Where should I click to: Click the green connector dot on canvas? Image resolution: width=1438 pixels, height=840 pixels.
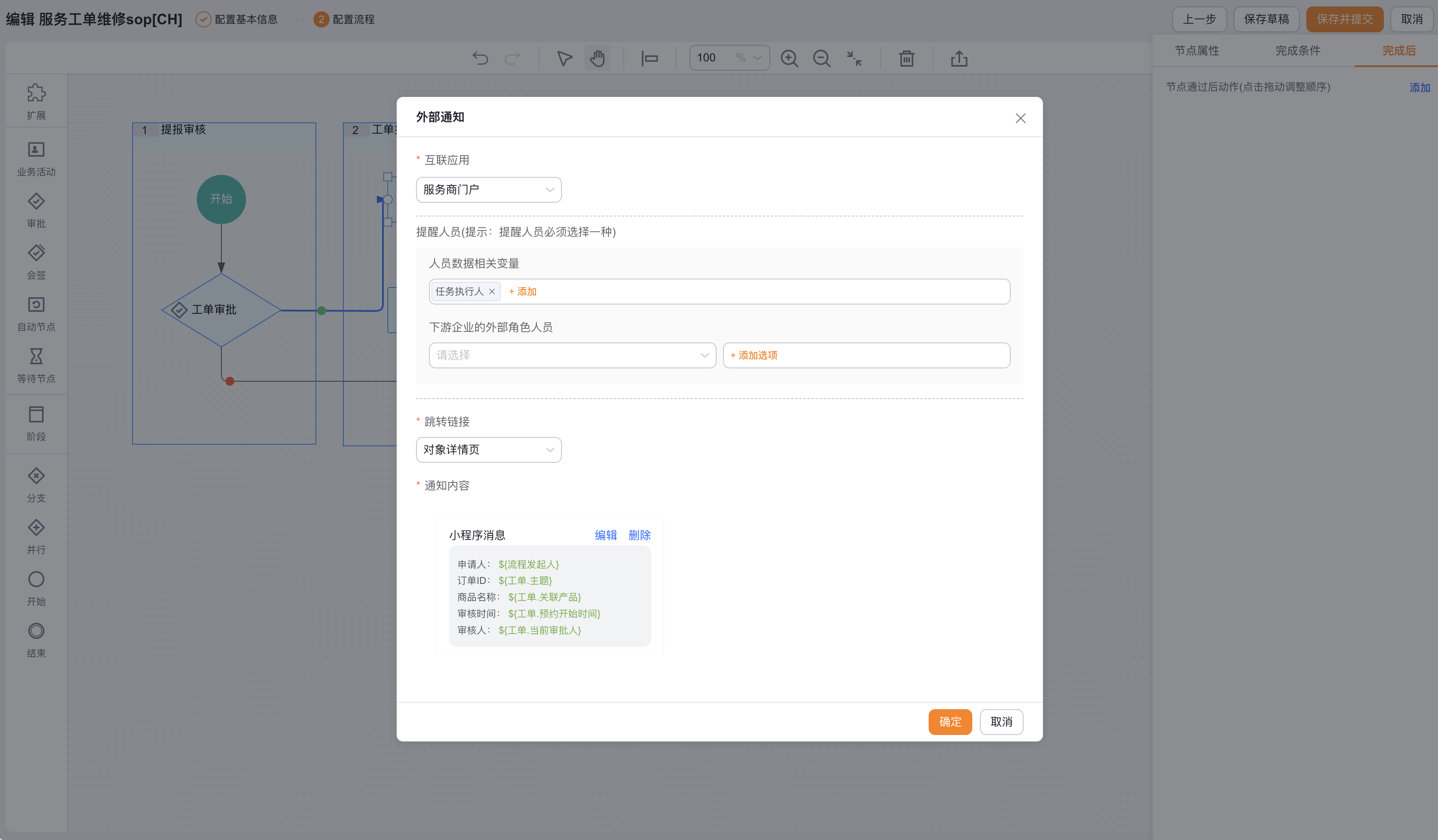coord(321,311)
